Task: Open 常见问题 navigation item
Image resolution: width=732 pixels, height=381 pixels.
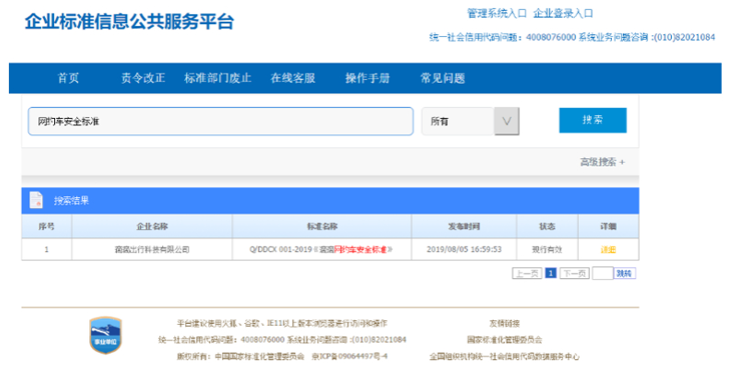Action: (443, 78)
